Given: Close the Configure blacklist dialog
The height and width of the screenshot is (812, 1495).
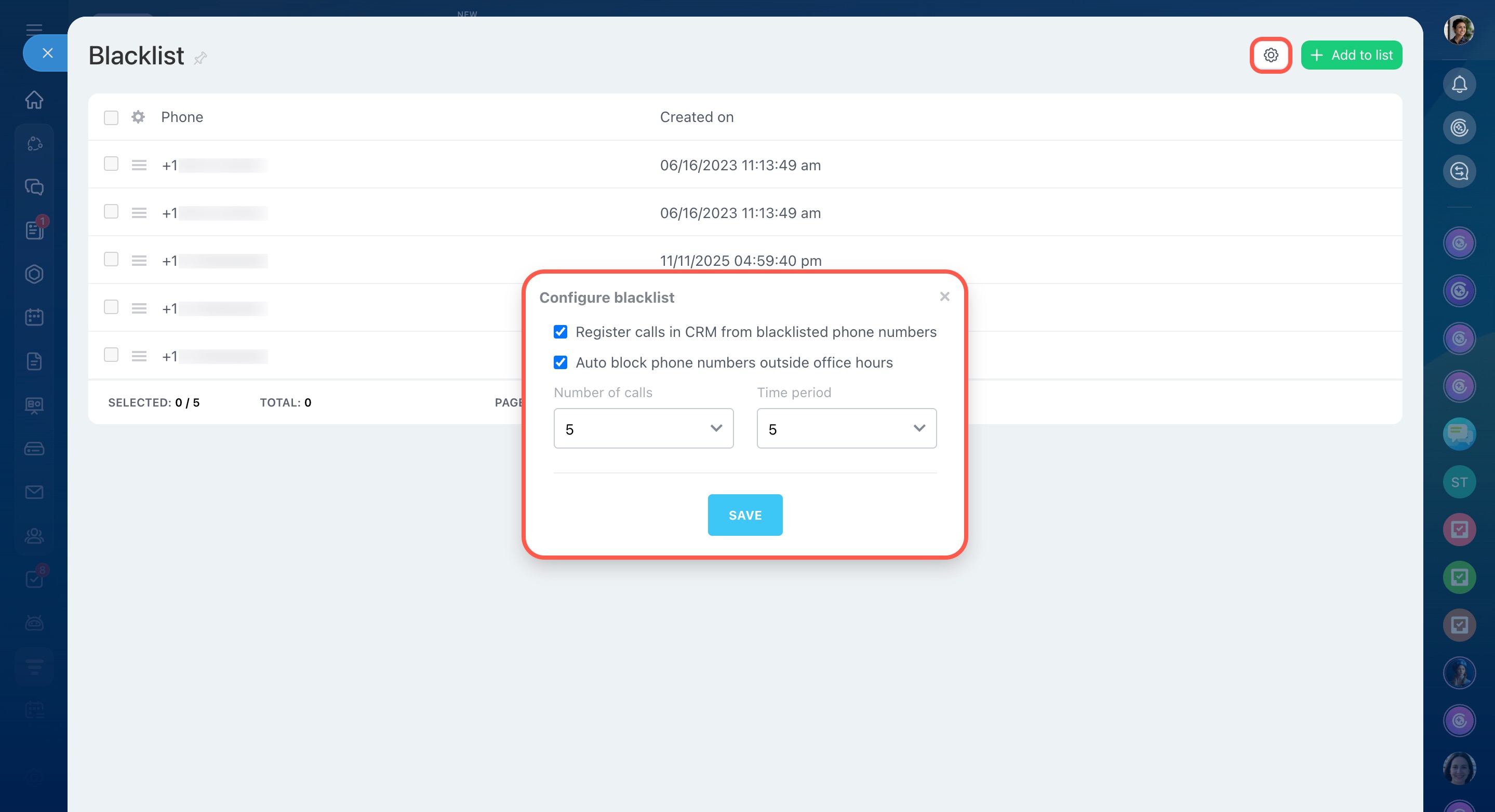Looking at the screenshot, I should coord(944,297).
